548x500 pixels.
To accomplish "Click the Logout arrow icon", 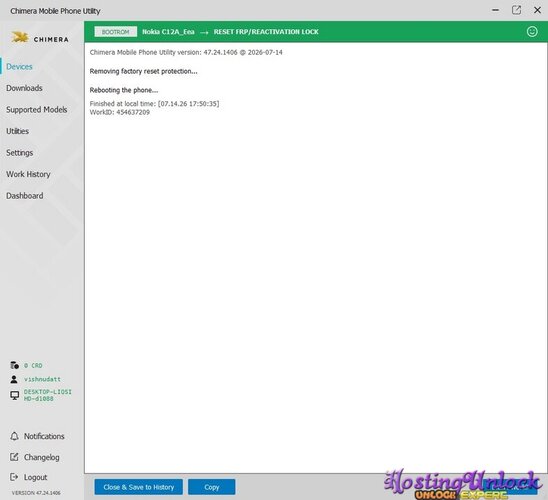I will pos(14,477).
